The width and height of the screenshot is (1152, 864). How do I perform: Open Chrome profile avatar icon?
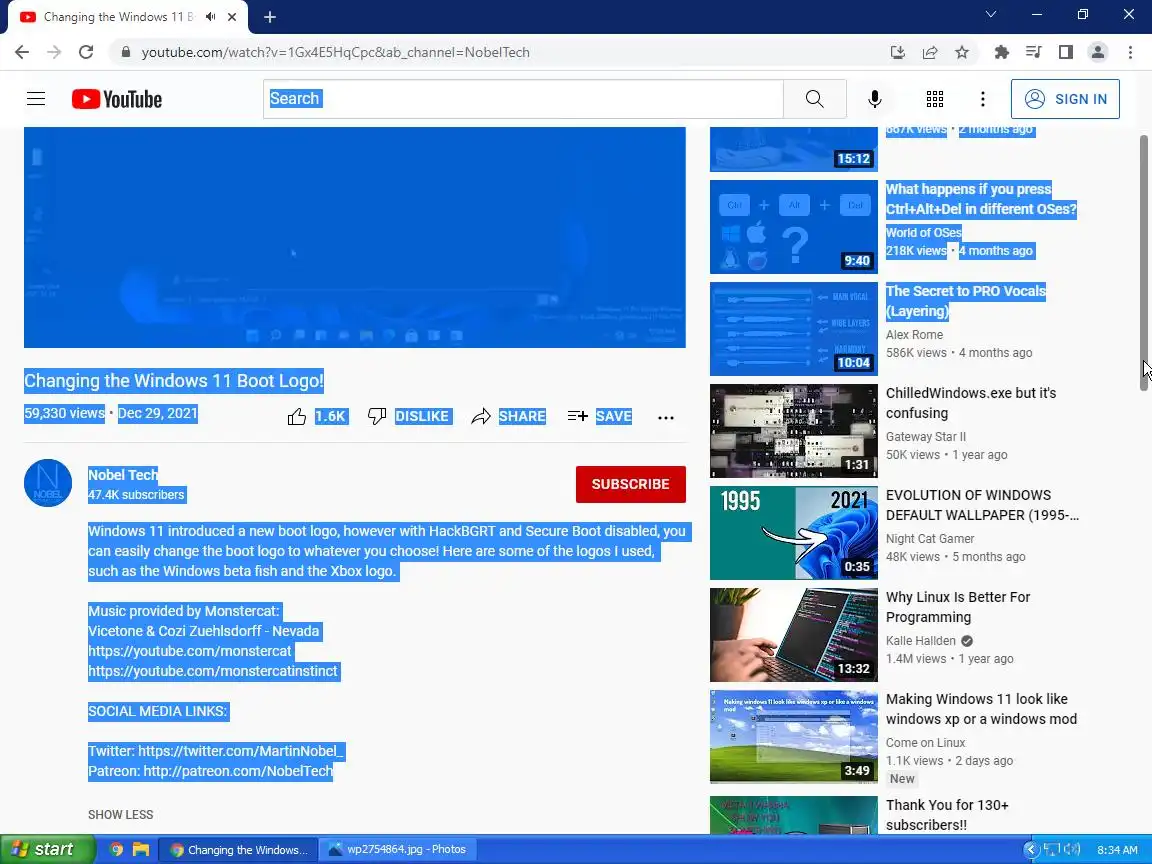pyautogui.click(x=1098, y=52)
